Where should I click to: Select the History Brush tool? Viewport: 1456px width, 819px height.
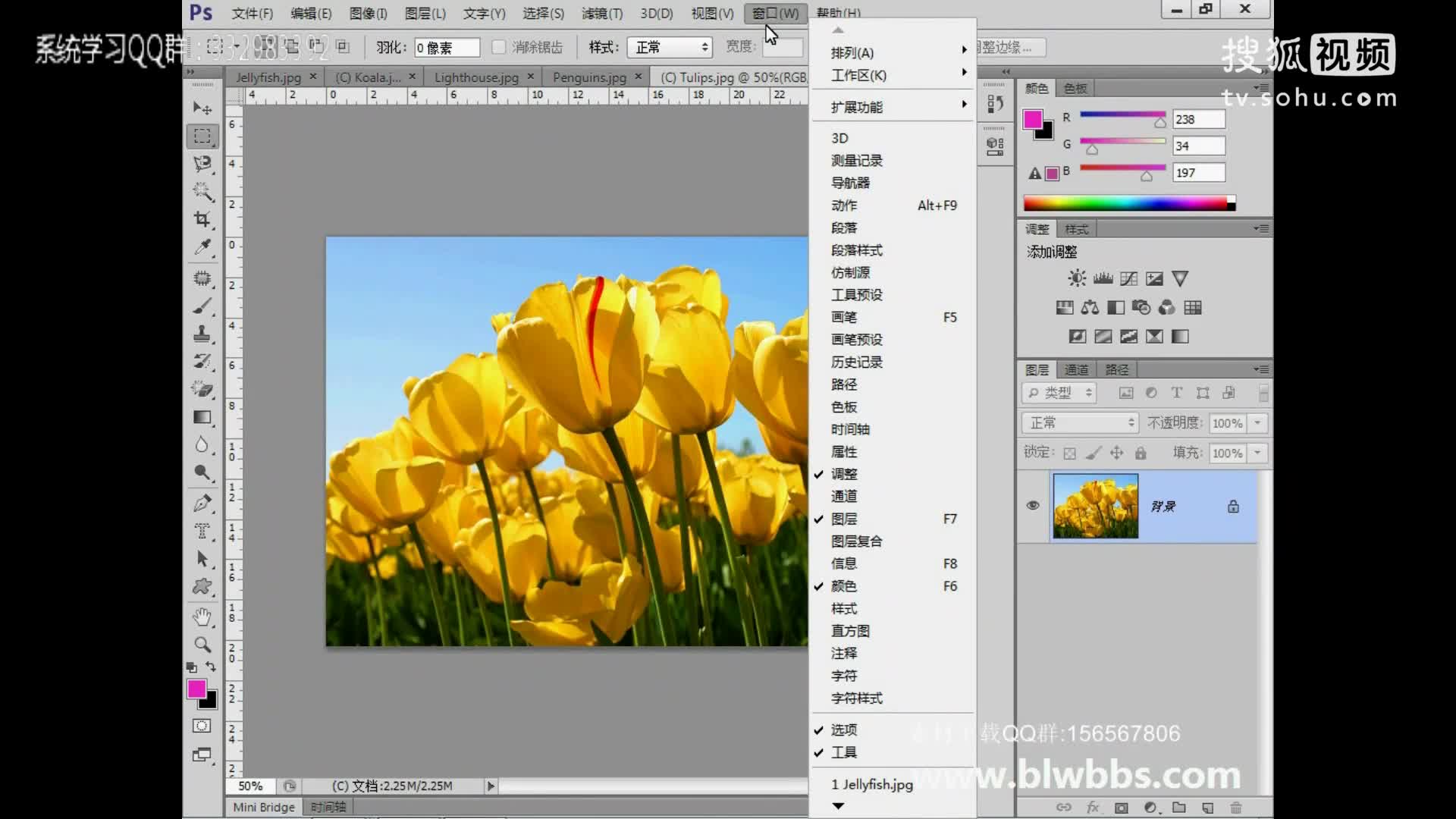(x=202, y=361)
